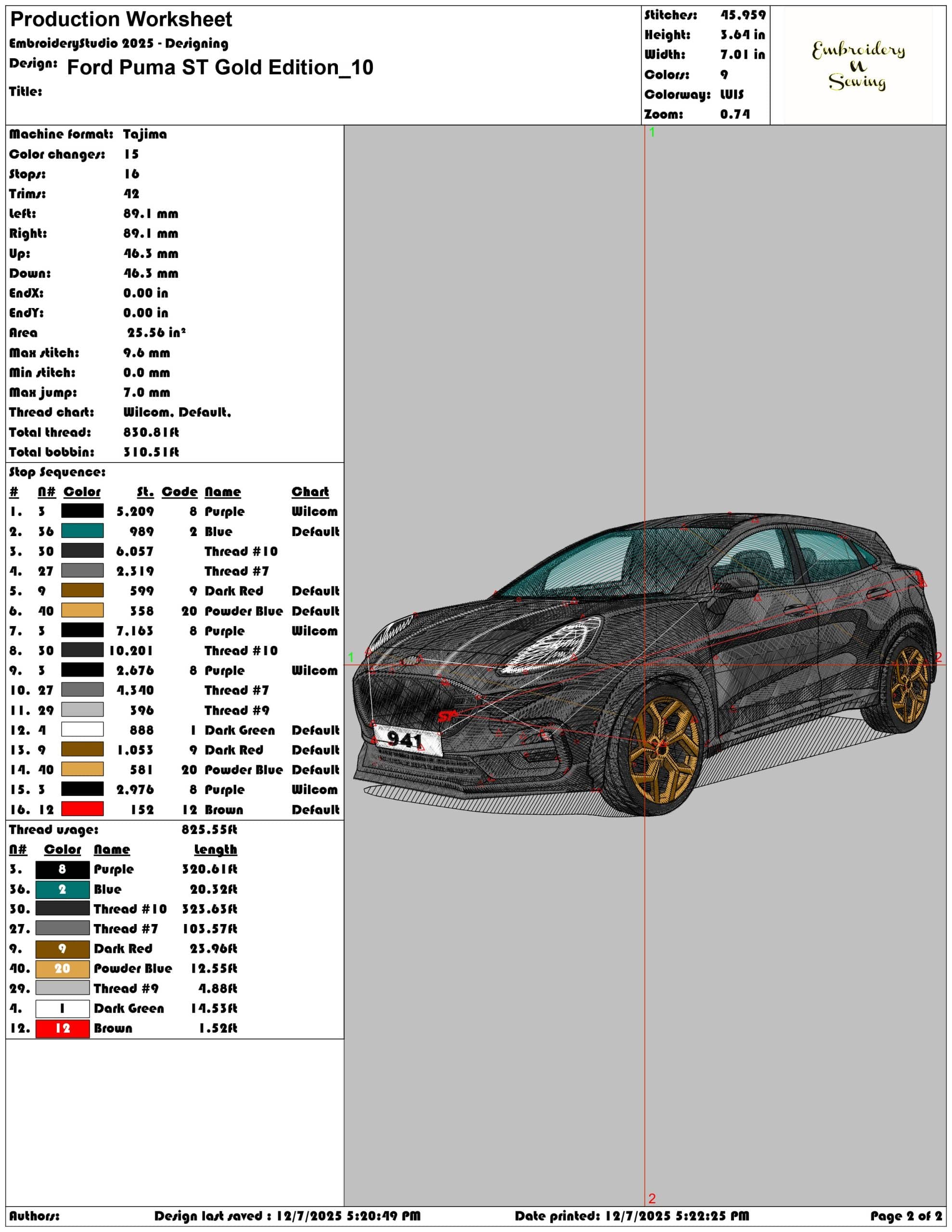
Task: Click the Trims value 42
Action: coord(131,193)
